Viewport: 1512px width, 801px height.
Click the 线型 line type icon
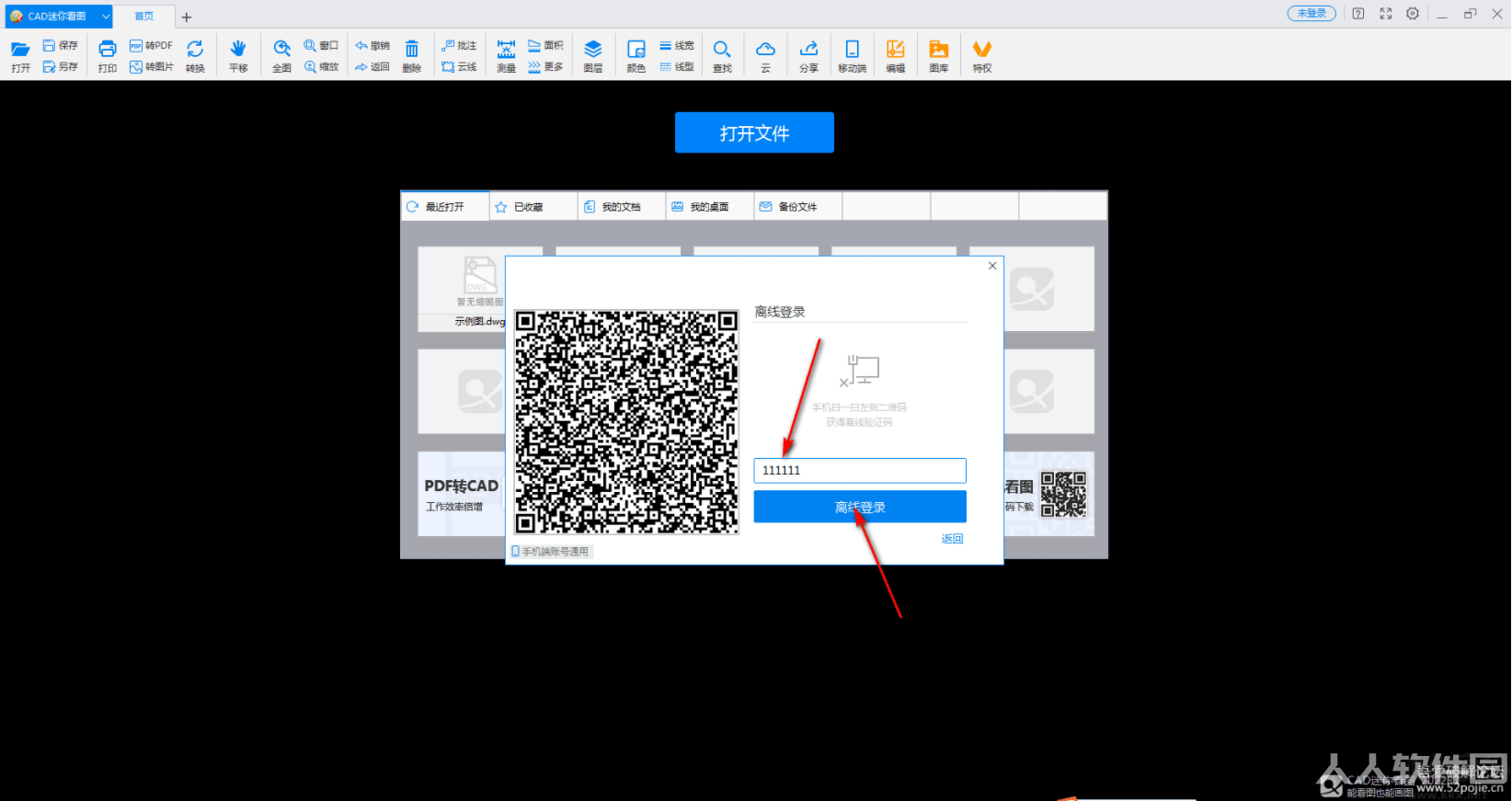677,67
